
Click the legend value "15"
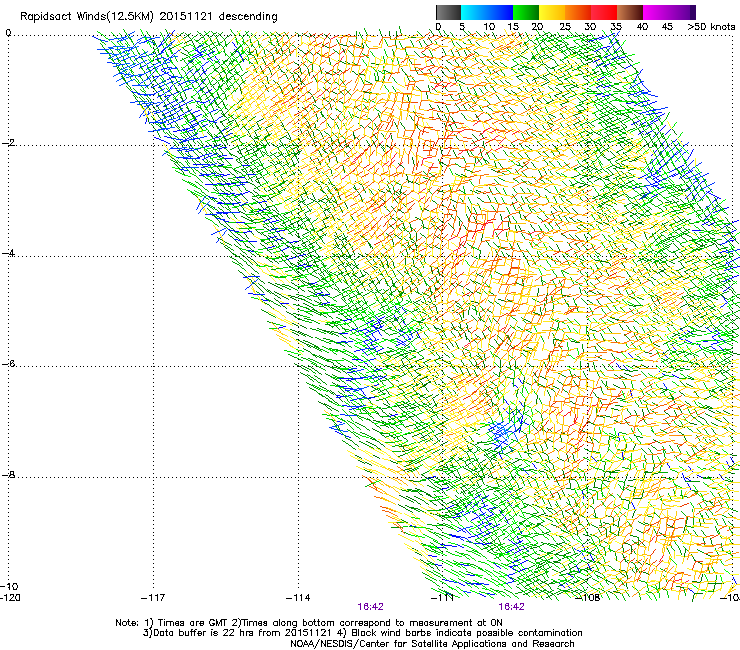click(513, 27)
